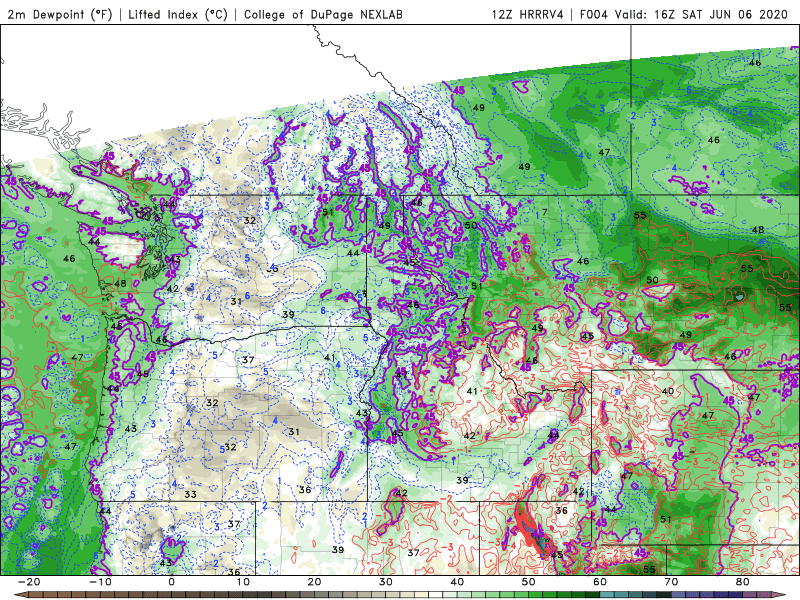Click the colorbar tick label reading 40
Image resolution: width=800 pixels, height=600 pixels.
pos(457,582)
